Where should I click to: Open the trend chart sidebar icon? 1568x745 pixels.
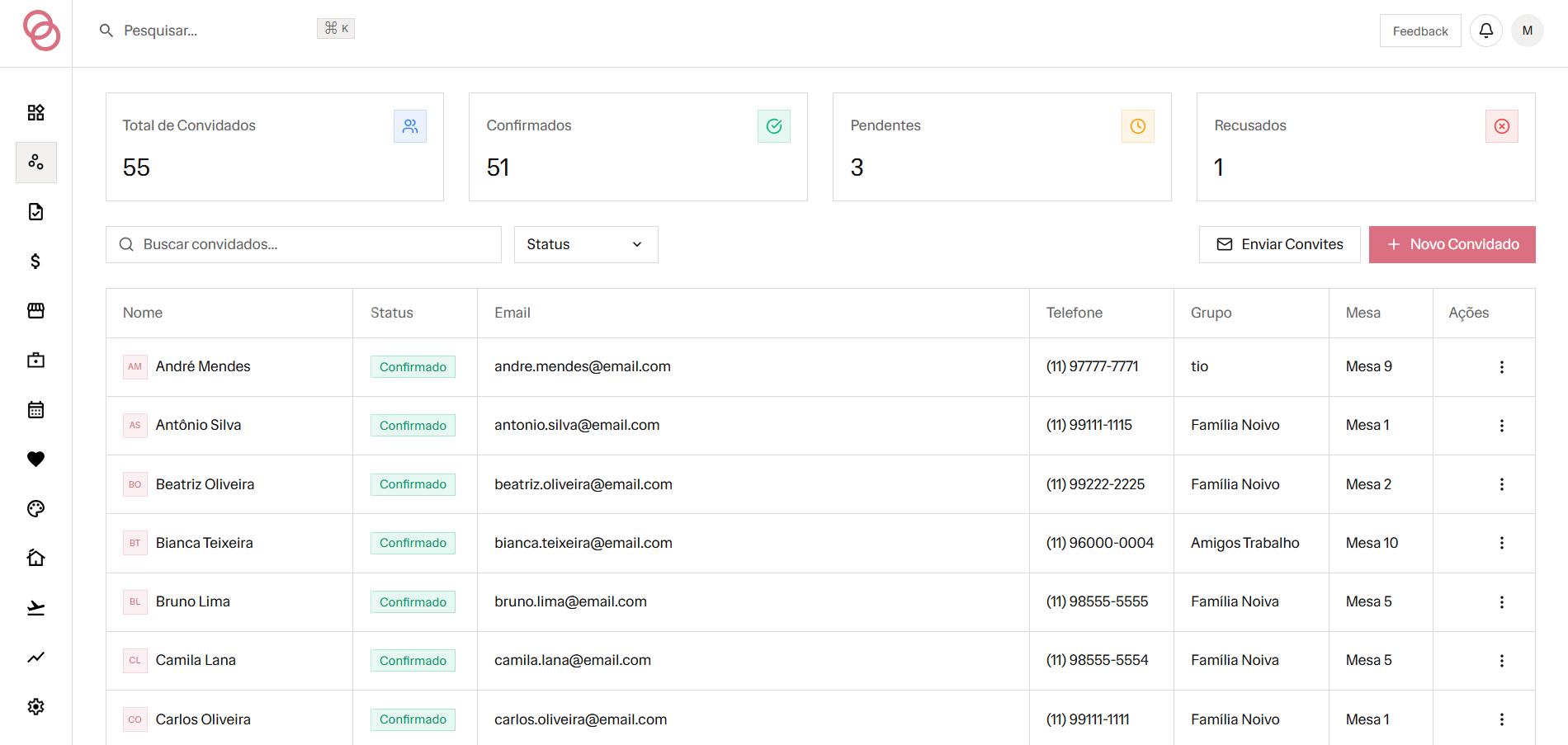point(35,657)
